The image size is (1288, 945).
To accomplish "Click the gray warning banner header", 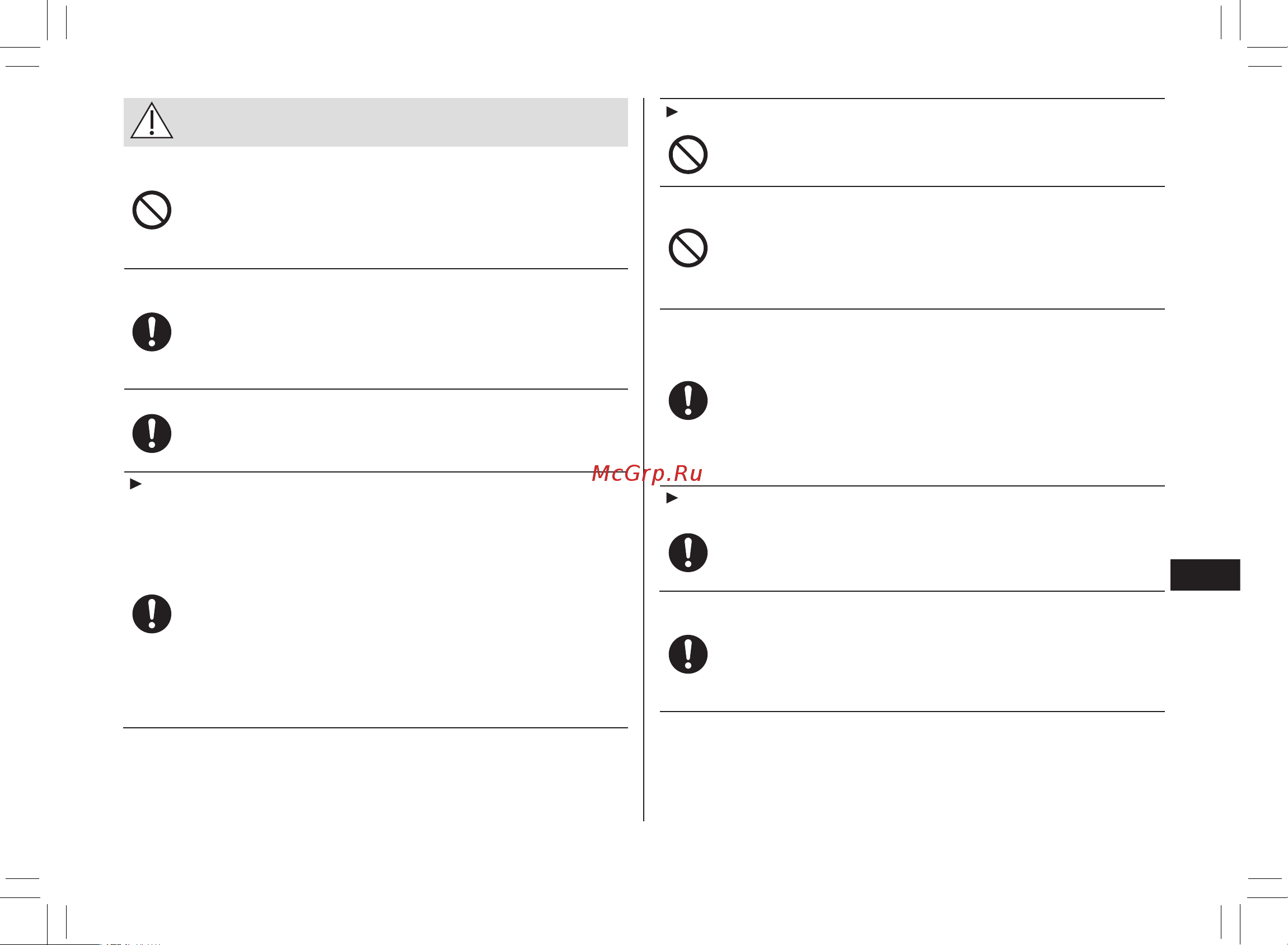I will pyautogui.click(x=376, y=122).
